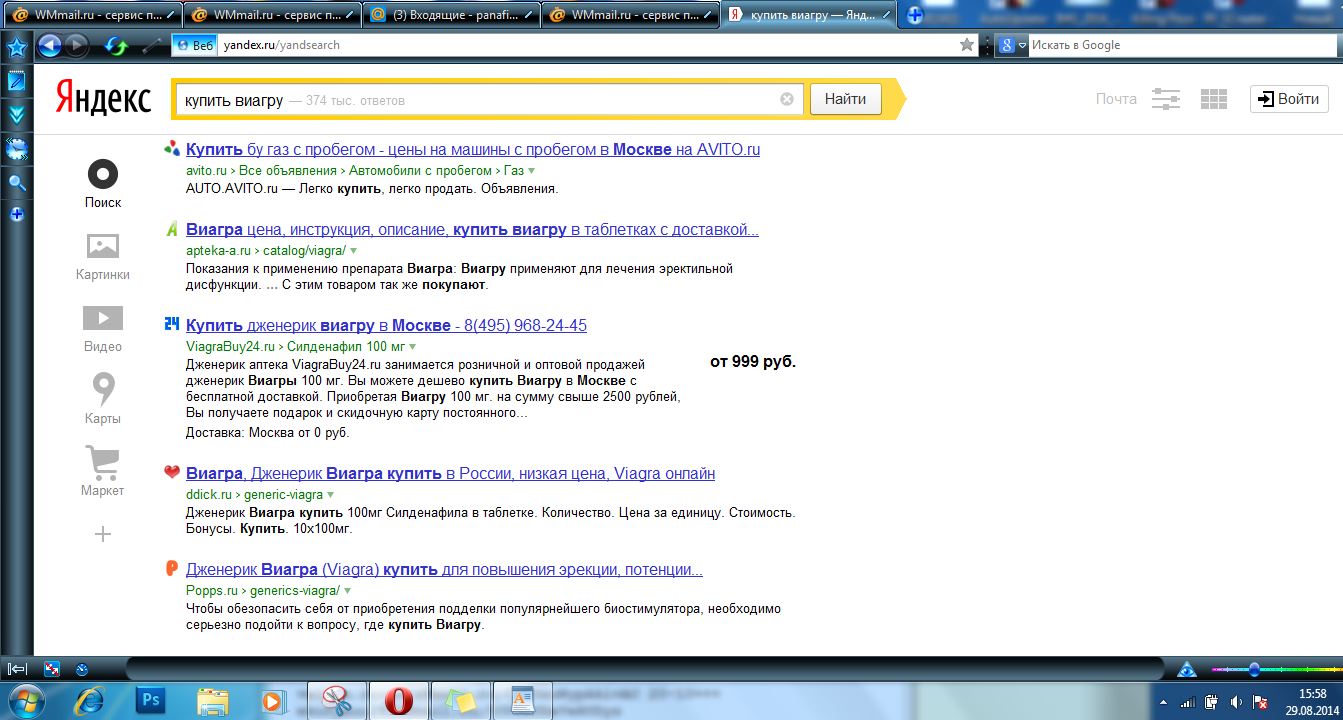Open the downloads panel with double-arrow icon
The height and width of the screenshot is (720, 1343).
[x=17, y=115]
